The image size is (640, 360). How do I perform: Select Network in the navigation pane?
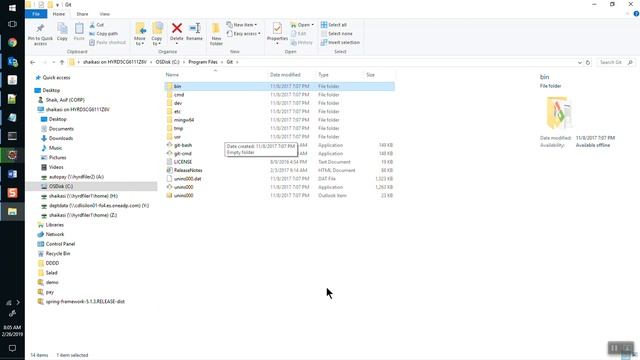55,234
